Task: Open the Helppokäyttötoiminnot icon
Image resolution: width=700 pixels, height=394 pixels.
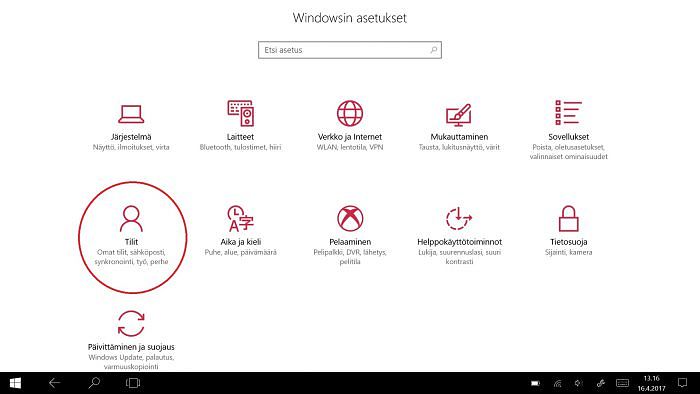Action: pos(459,218)
